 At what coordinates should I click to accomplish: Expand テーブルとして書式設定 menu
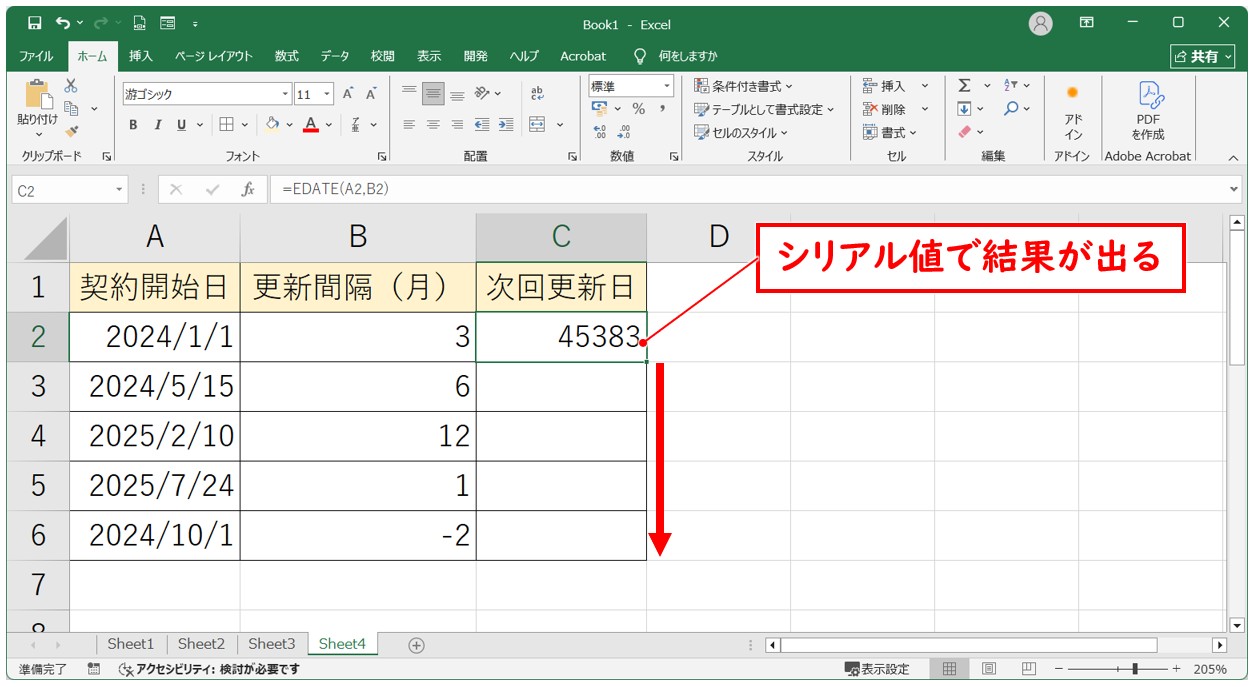pos(764,109)
